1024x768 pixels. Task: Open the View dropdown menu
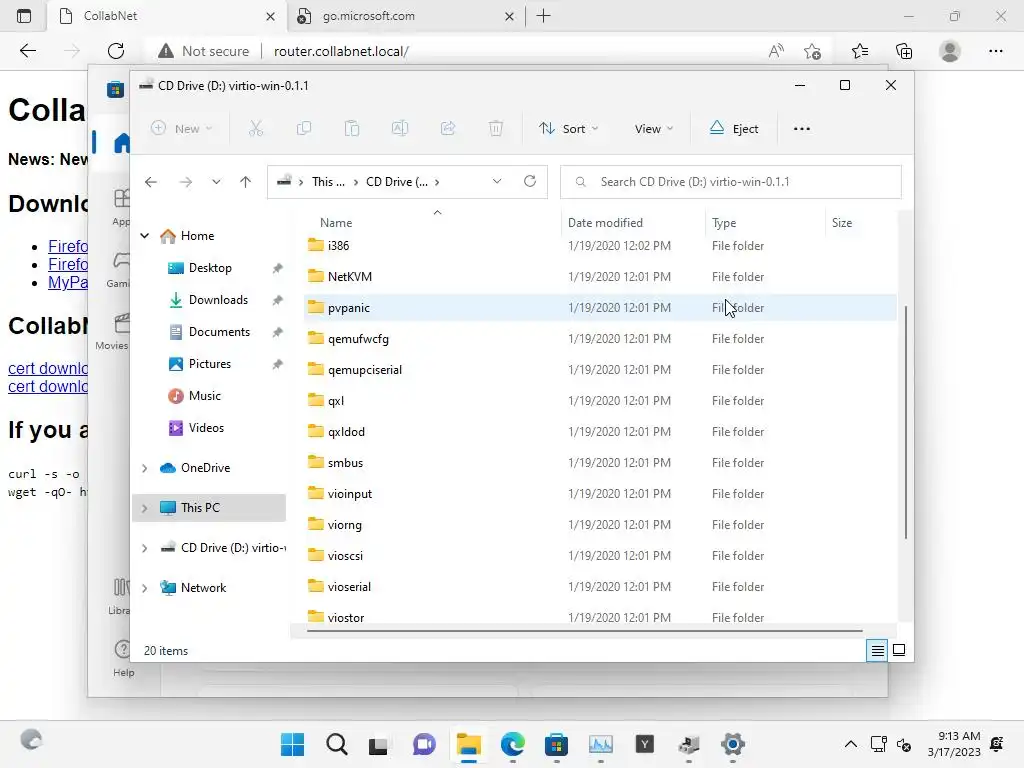click(x=654, y=129)
